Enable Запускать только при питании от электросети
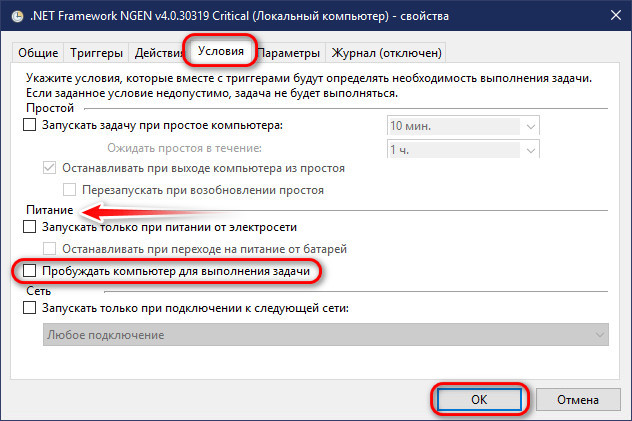The height and width of the screenshot is (421, 632). click(x=29, y=227)
